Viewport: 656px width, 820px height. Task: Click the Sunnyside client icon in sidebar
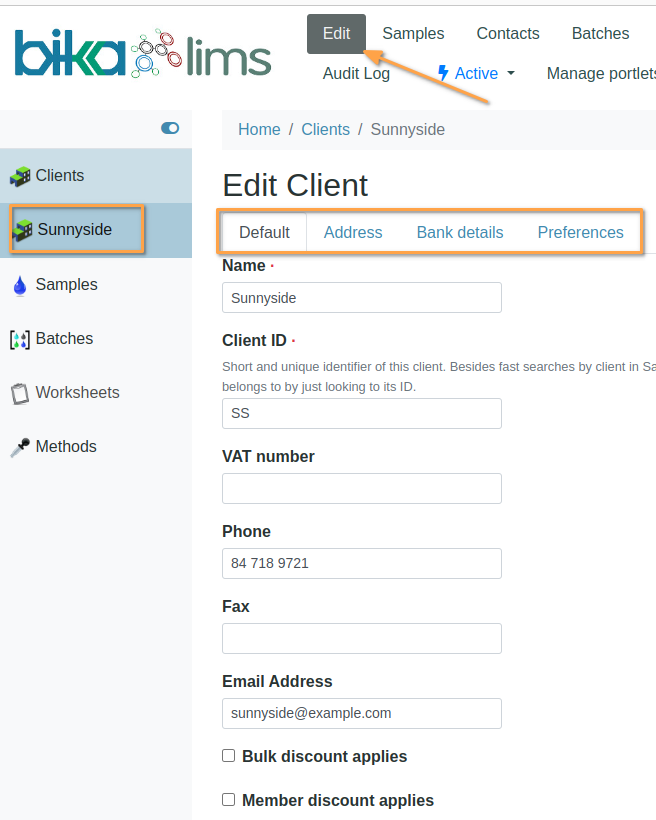tap(22, 230)
